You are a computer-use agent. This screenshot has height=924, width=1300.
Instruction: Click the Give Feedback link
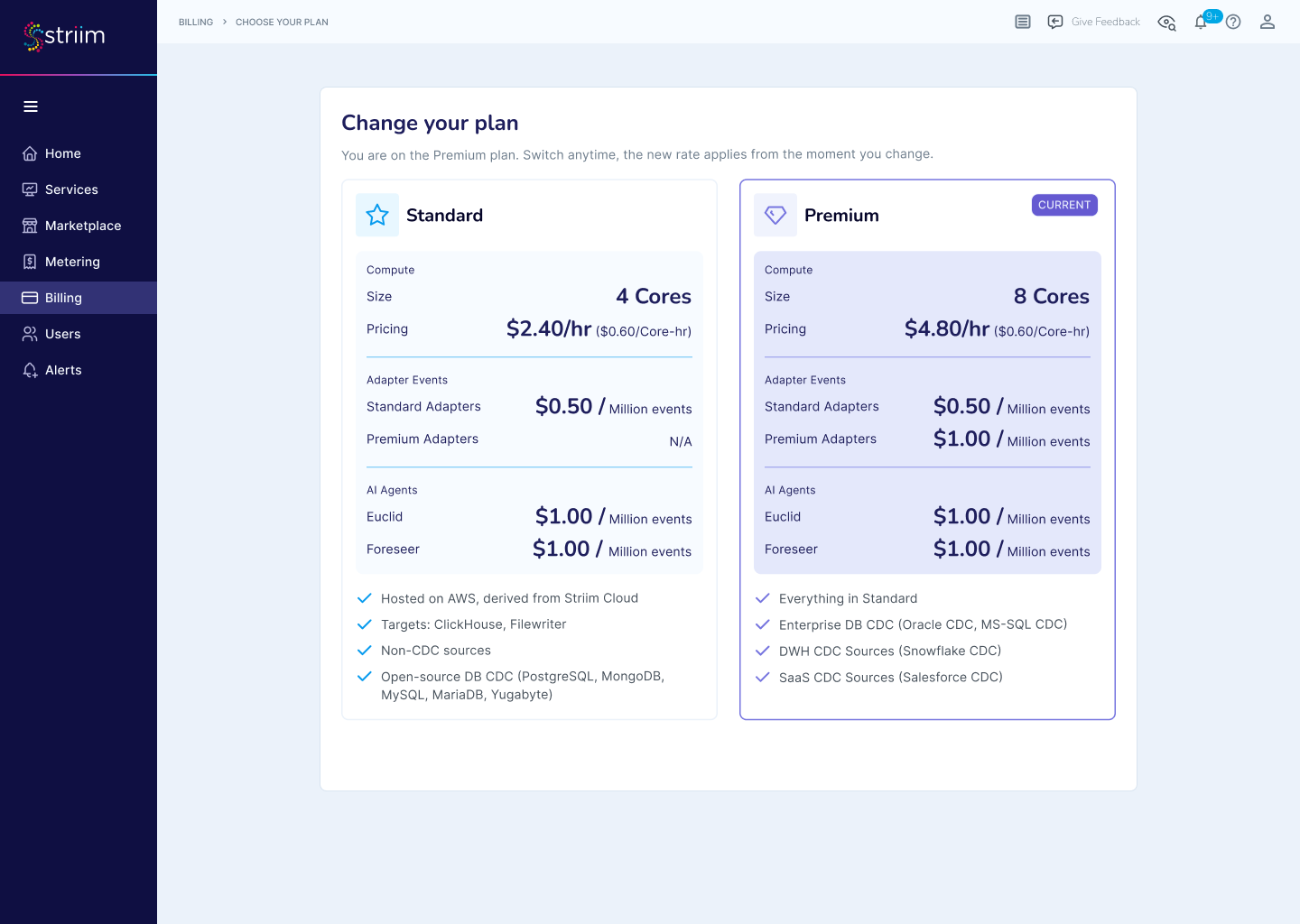[1106, 22]
